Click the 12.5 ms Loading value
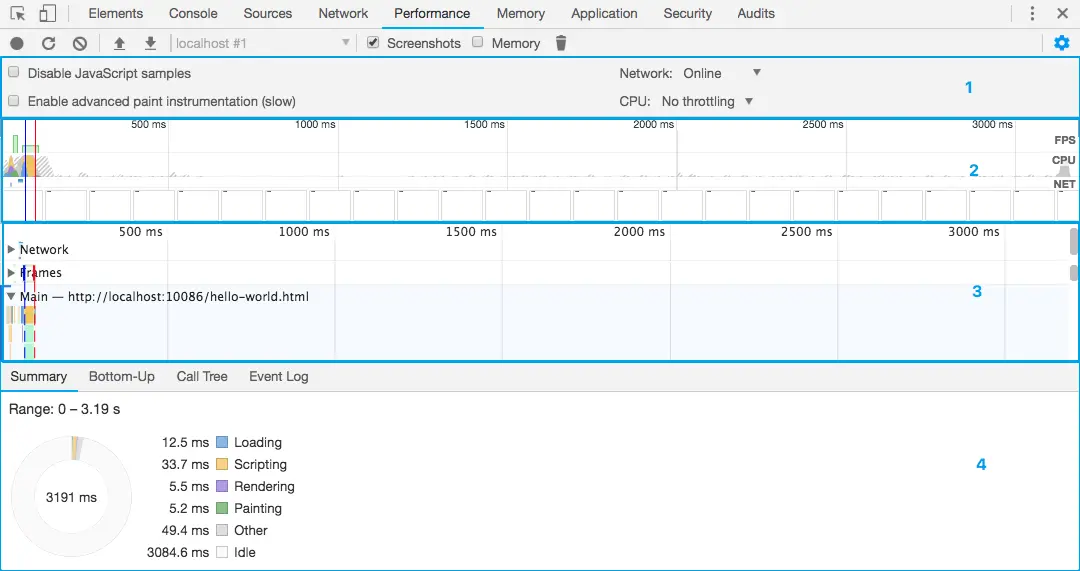The height and width of the screenshot is (571, 1080). [x=186, y=442]
